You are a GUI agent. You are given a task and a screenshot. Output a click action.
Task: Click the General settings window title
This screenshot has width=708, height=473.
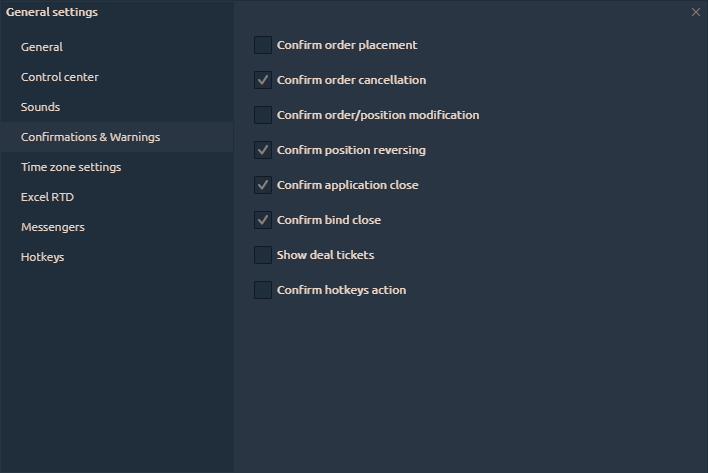52,12
